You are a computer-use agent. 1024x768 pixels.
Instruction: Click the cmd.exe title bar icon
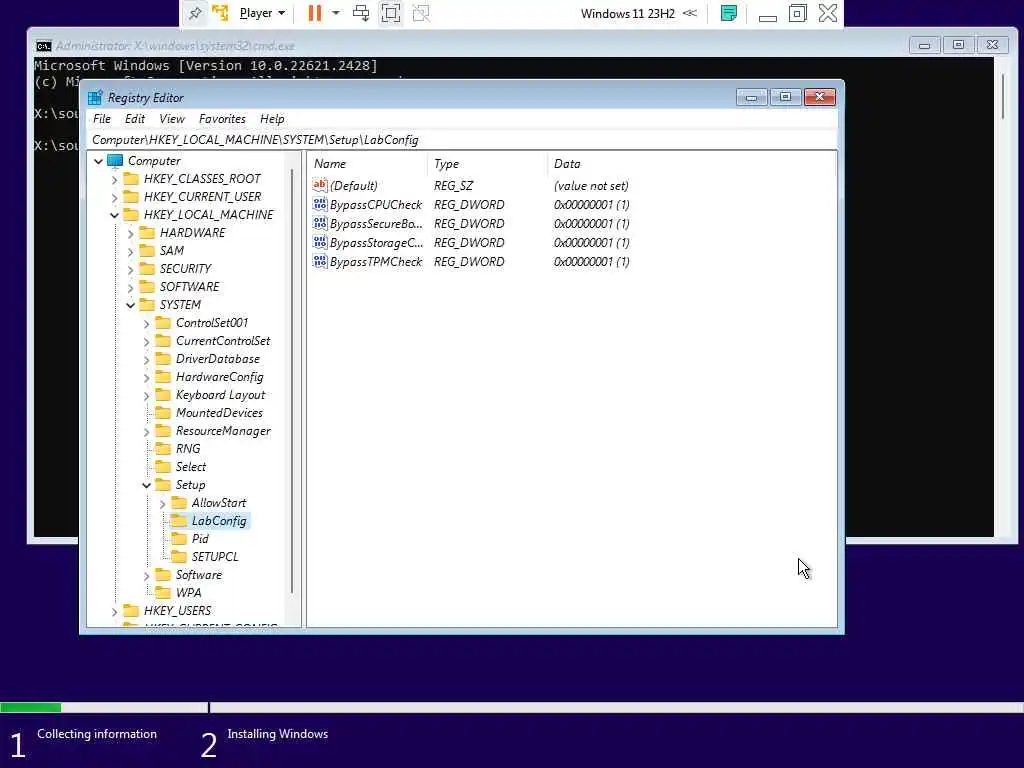tap(43, 46)
